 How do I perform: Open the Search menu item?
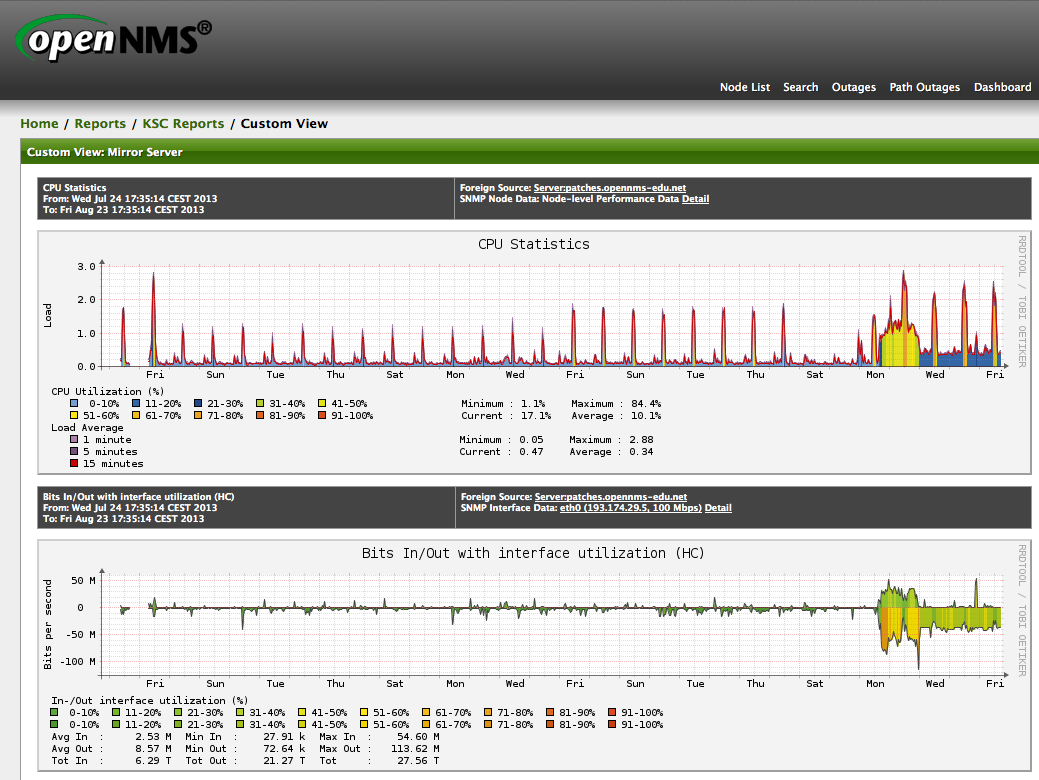point(800,87)
